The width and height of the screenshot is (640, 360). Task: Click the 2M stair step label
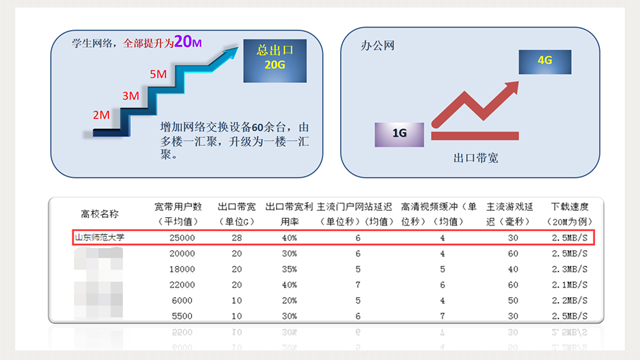pyautogui.click(x=101, y=115)
